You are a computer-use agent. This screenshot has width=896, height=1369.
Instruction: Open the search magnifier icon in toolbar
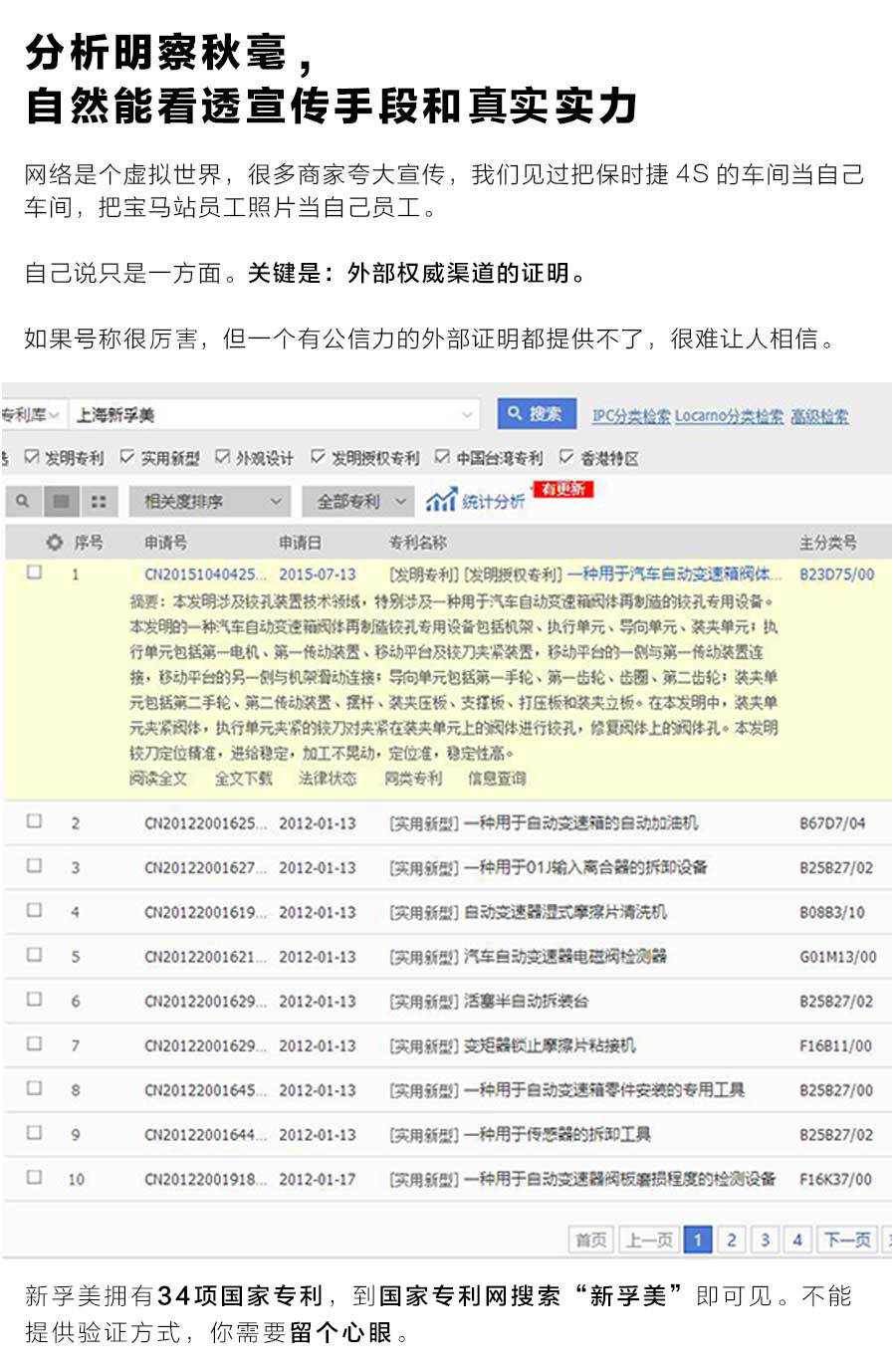click(x=23, y=501)
